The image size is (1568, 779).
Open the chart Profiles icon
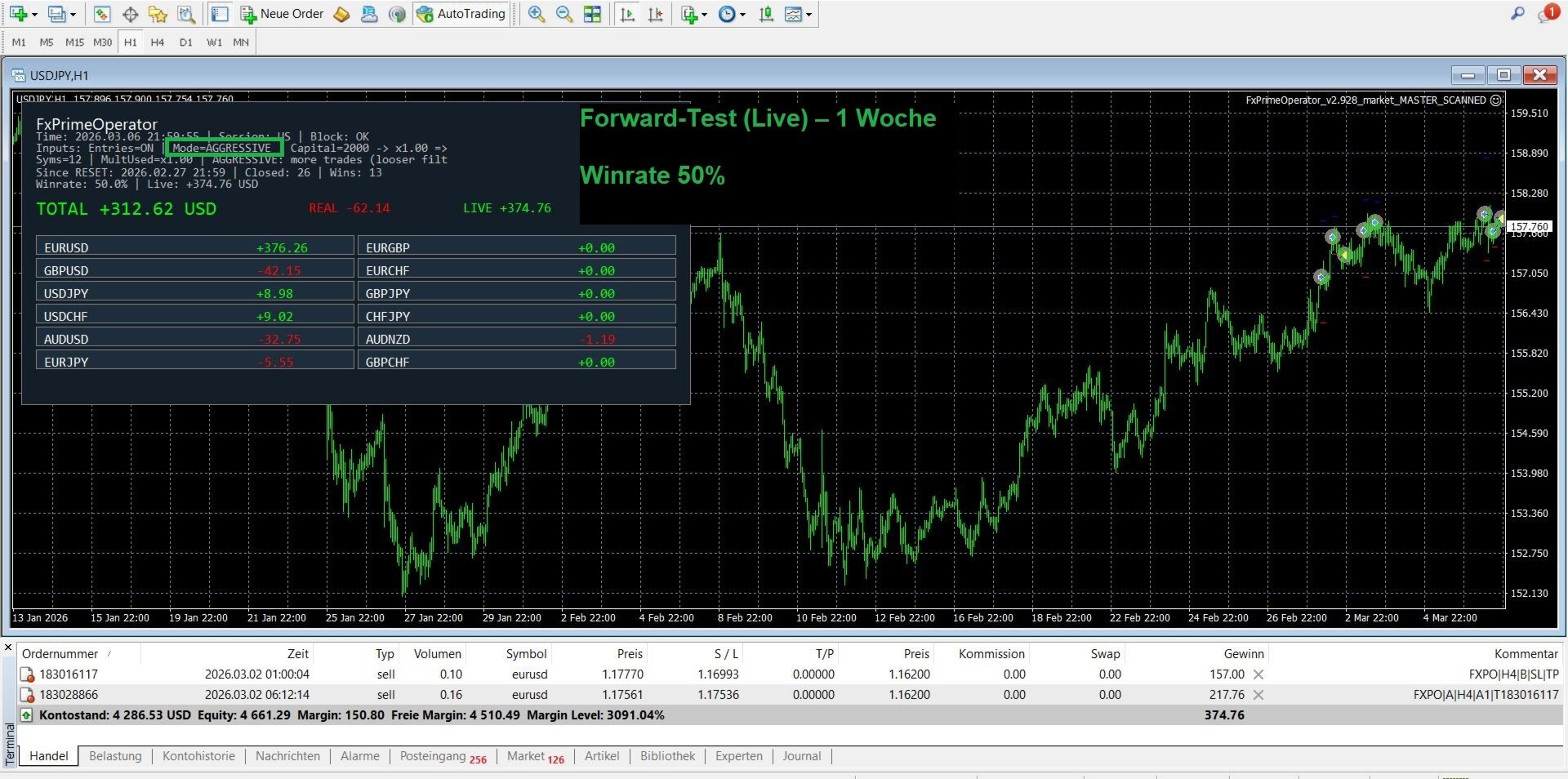(x=56, y=14)
